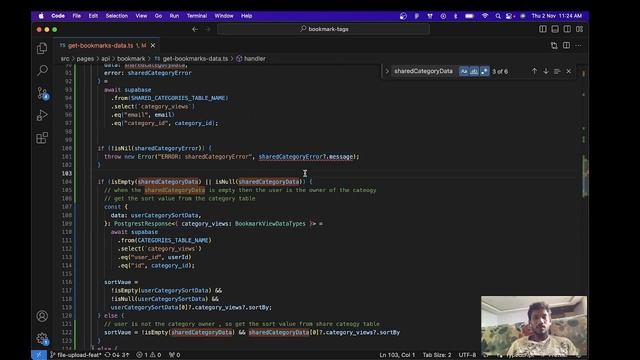
Task: Open the Extensions view
Action: tap(42, 138)
